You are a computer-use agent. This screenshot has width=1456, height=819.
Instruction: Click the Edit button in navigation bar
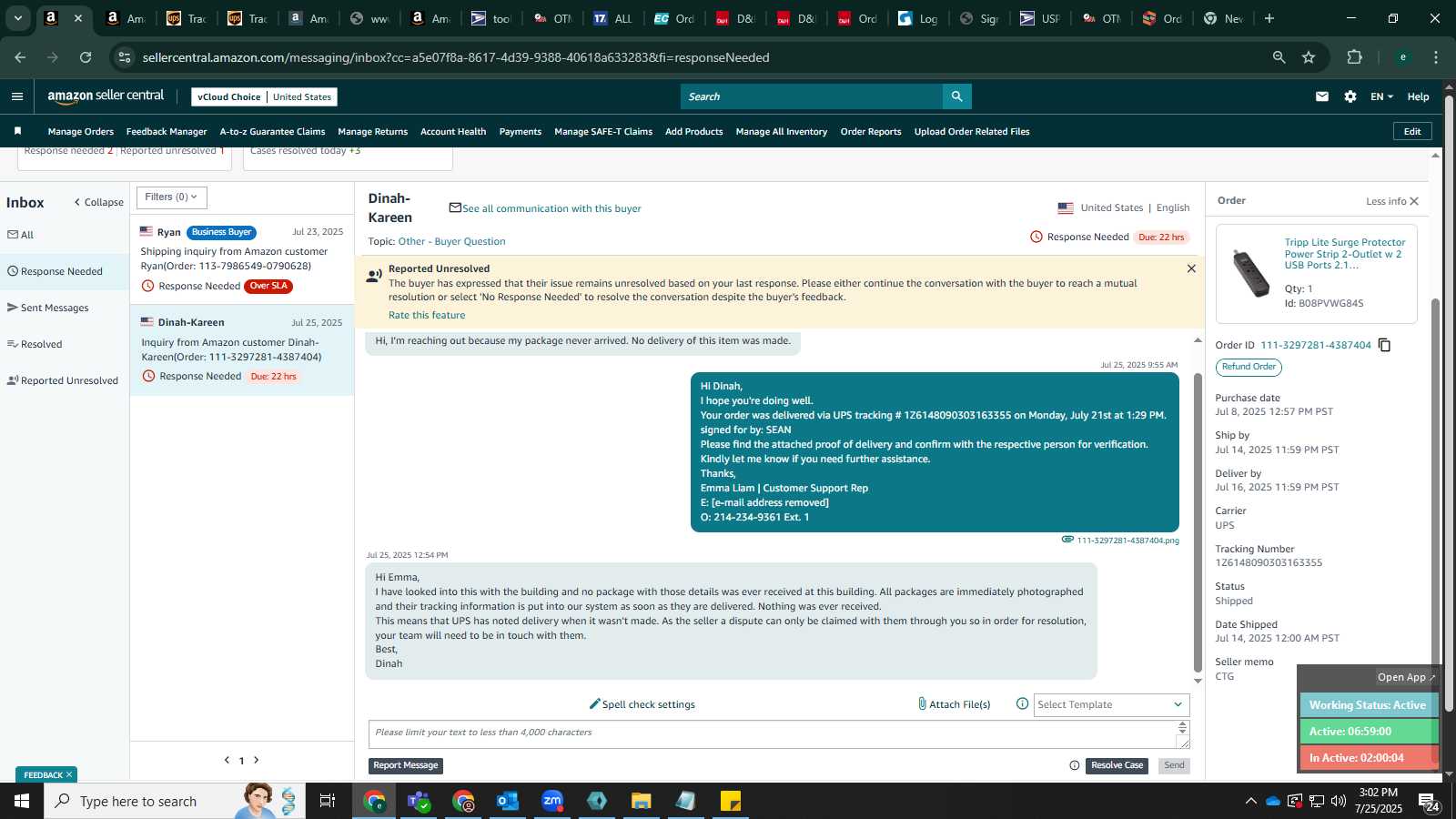pyautogui.click(x=1412, y=131)
